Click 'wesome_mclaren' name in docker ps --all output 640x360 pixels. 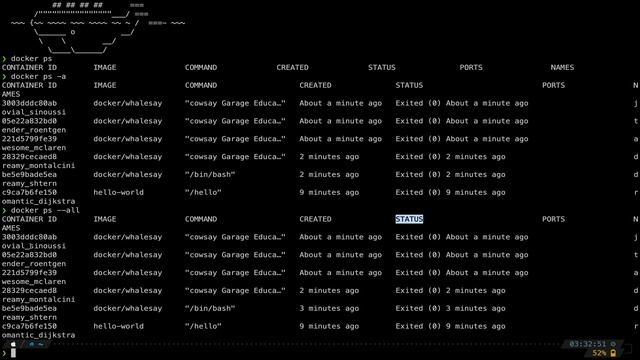pyautogui.click(x=34, y=282)
